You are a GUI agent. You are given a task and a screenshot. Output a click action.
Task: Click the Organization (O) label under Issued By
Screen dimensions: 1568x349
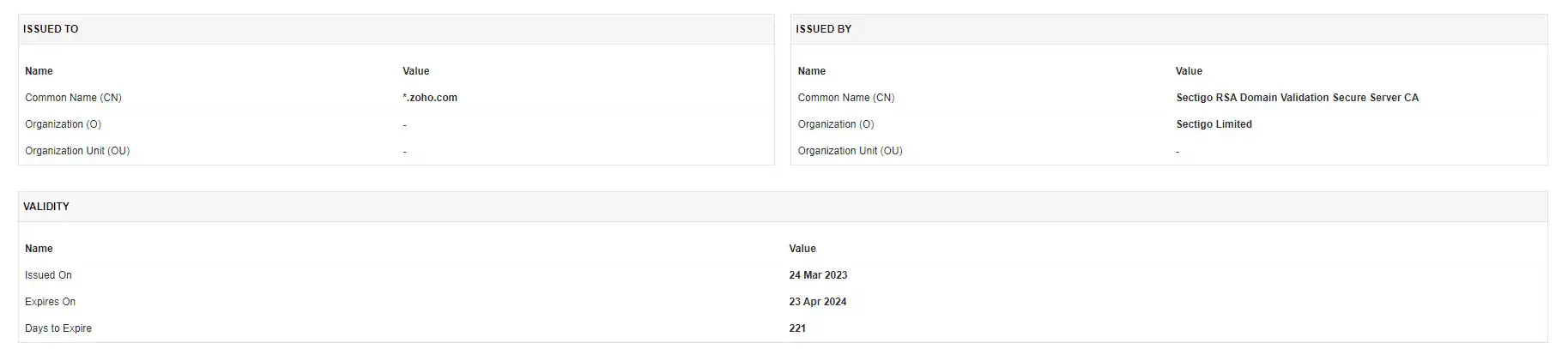(x=835, y=124)
